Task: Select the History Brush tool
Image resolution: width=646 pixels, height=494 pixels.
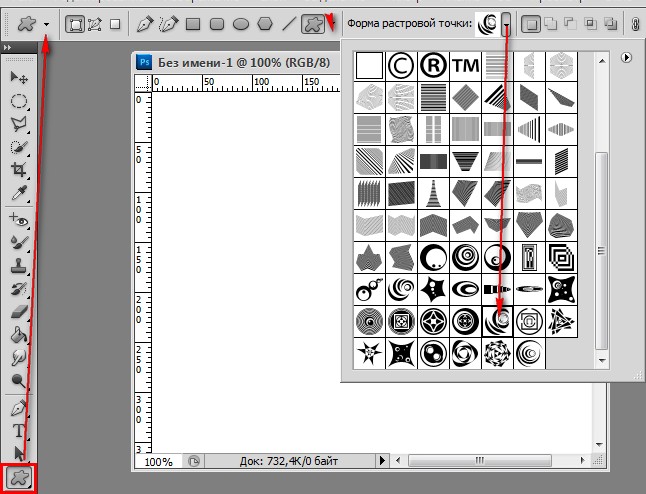Action: click(19, 288)
